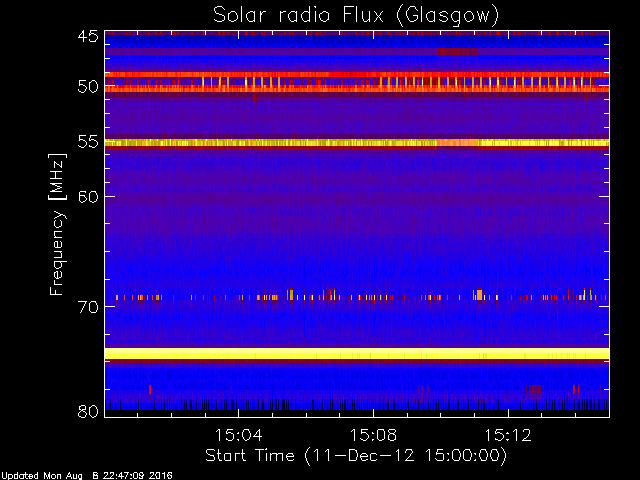
Task: Click the 'Frequency [MHz]' axis label
Action: click(57, 224)
